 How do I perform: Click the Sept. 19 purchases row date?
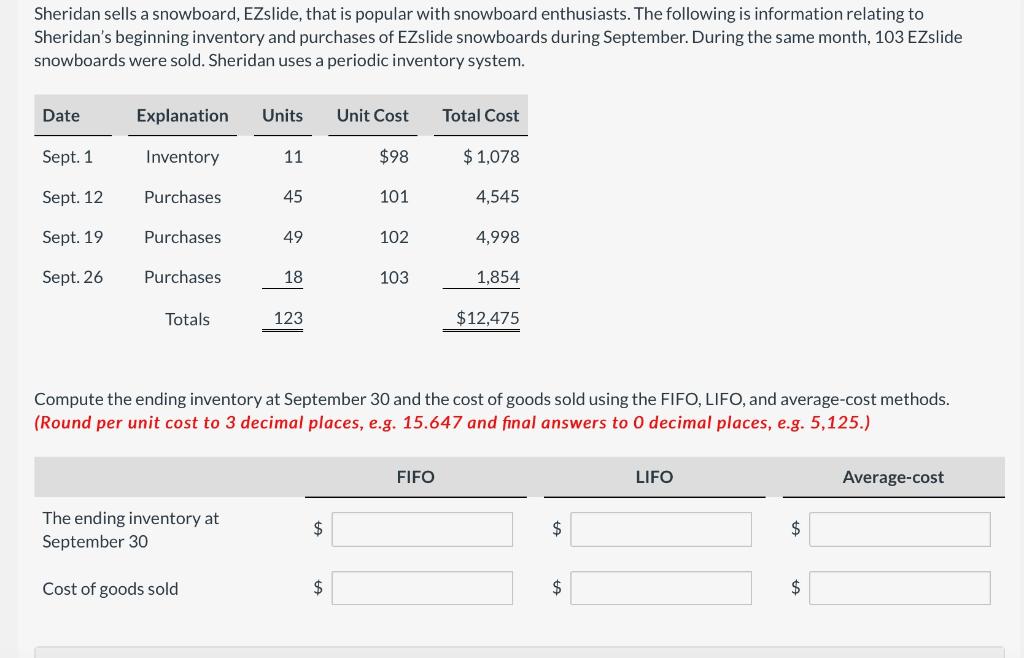point(72,237)
